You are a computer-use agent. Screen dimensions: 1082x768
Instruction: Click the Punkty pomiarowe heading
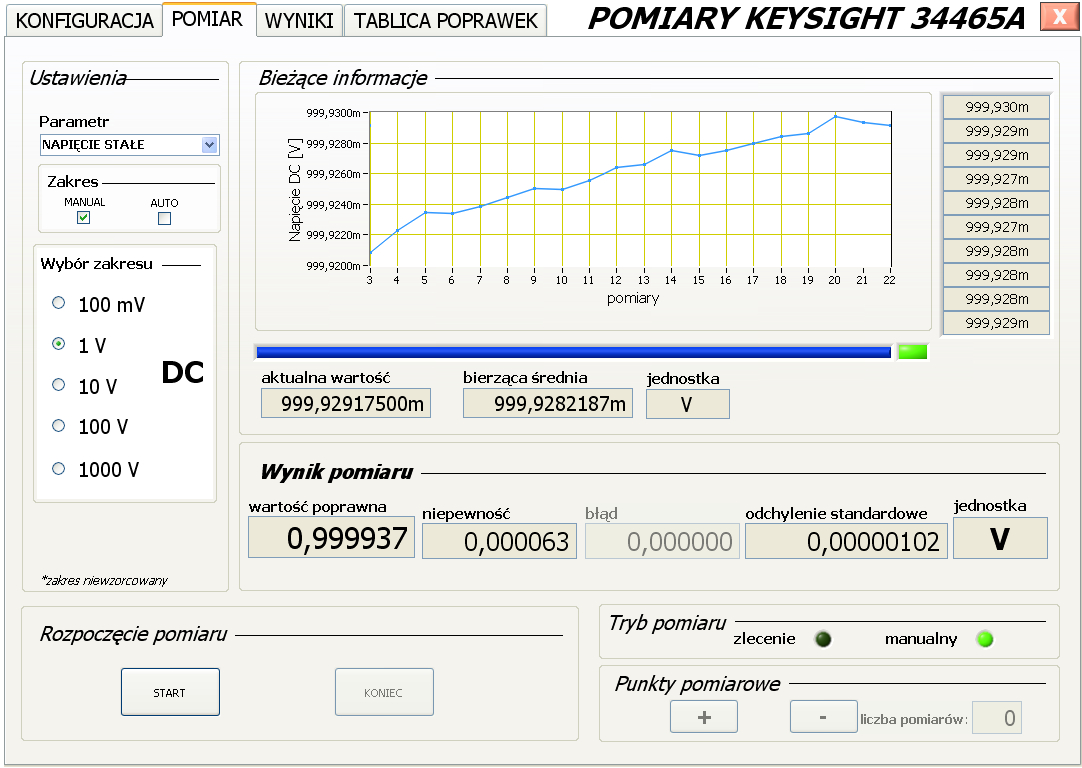[x=698, y=684]
